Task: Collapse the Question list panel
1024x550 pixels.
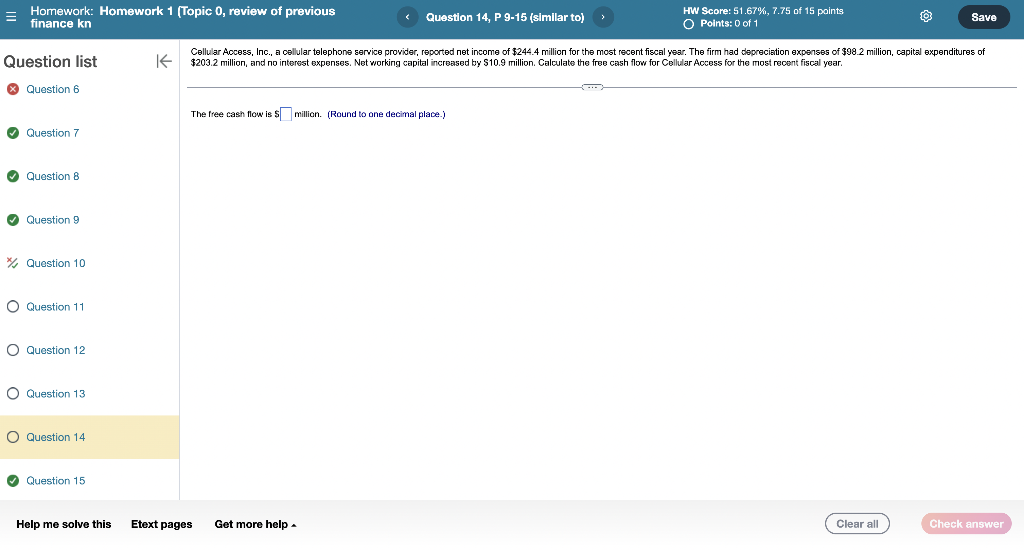Action: tap(164, 61)
